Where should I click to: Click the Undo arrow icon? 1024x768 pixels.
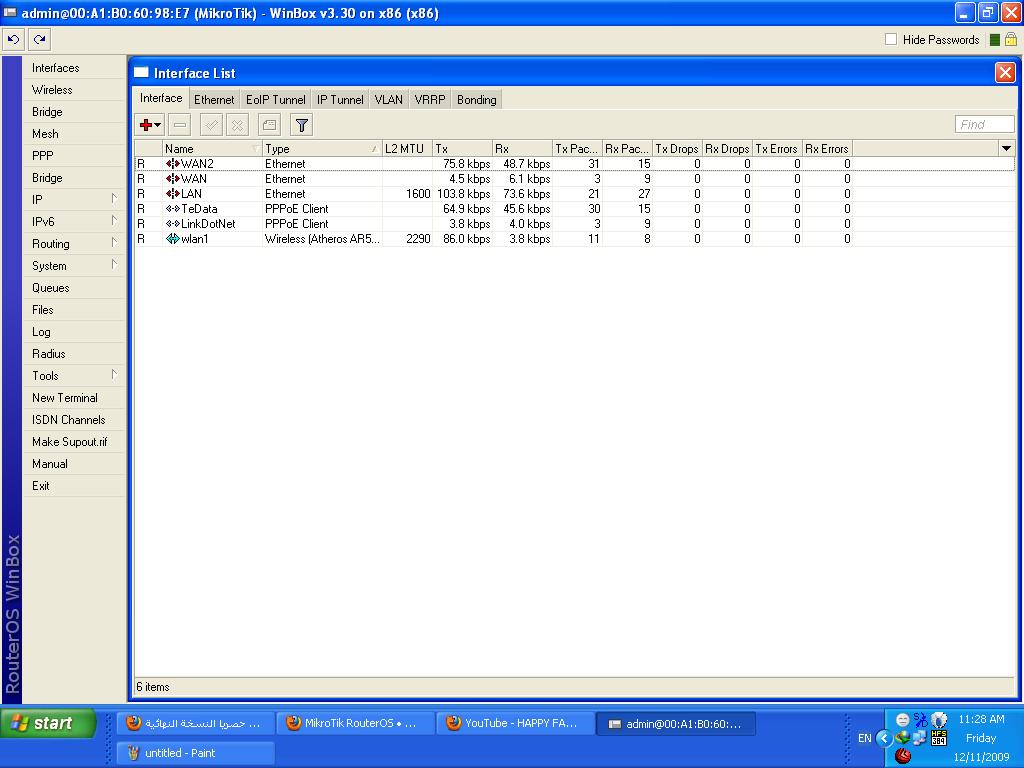point(13,39)
